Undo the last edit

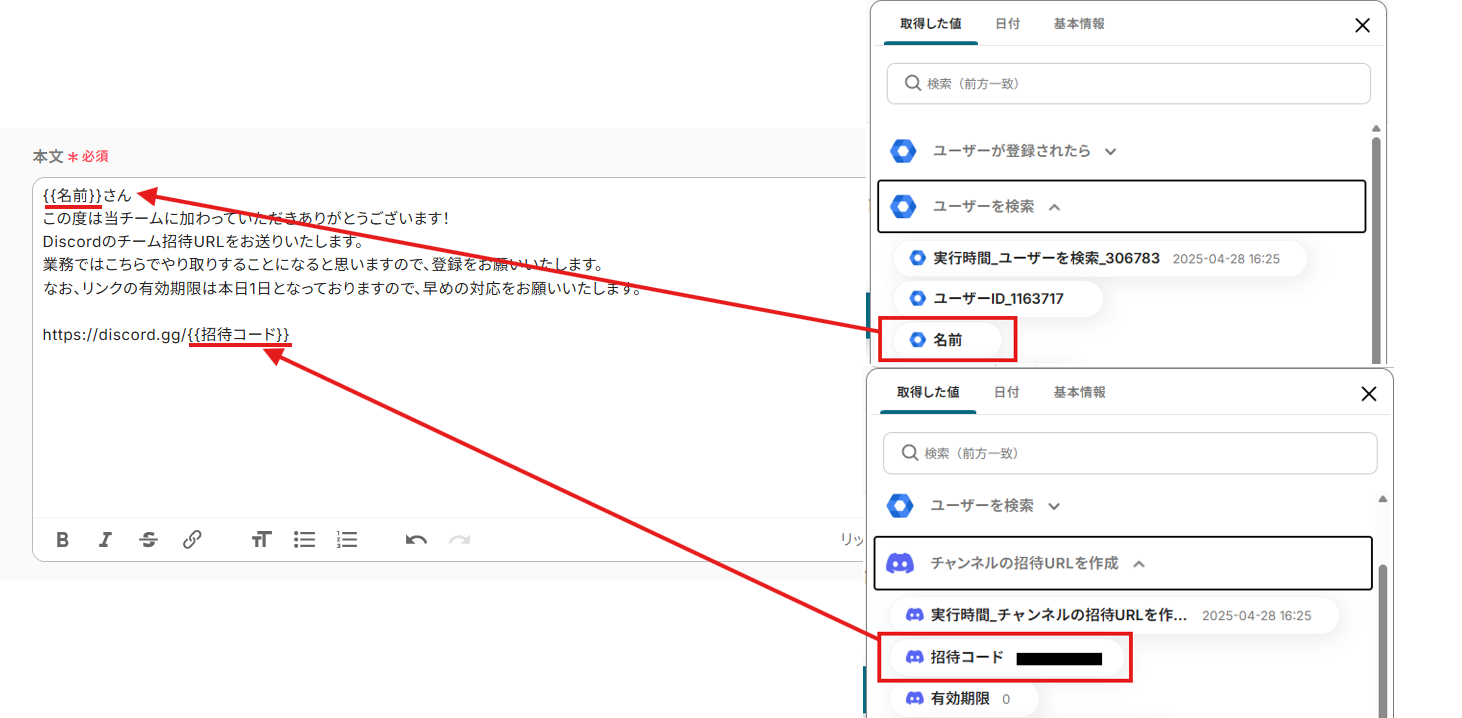click(x=416, y=540)
